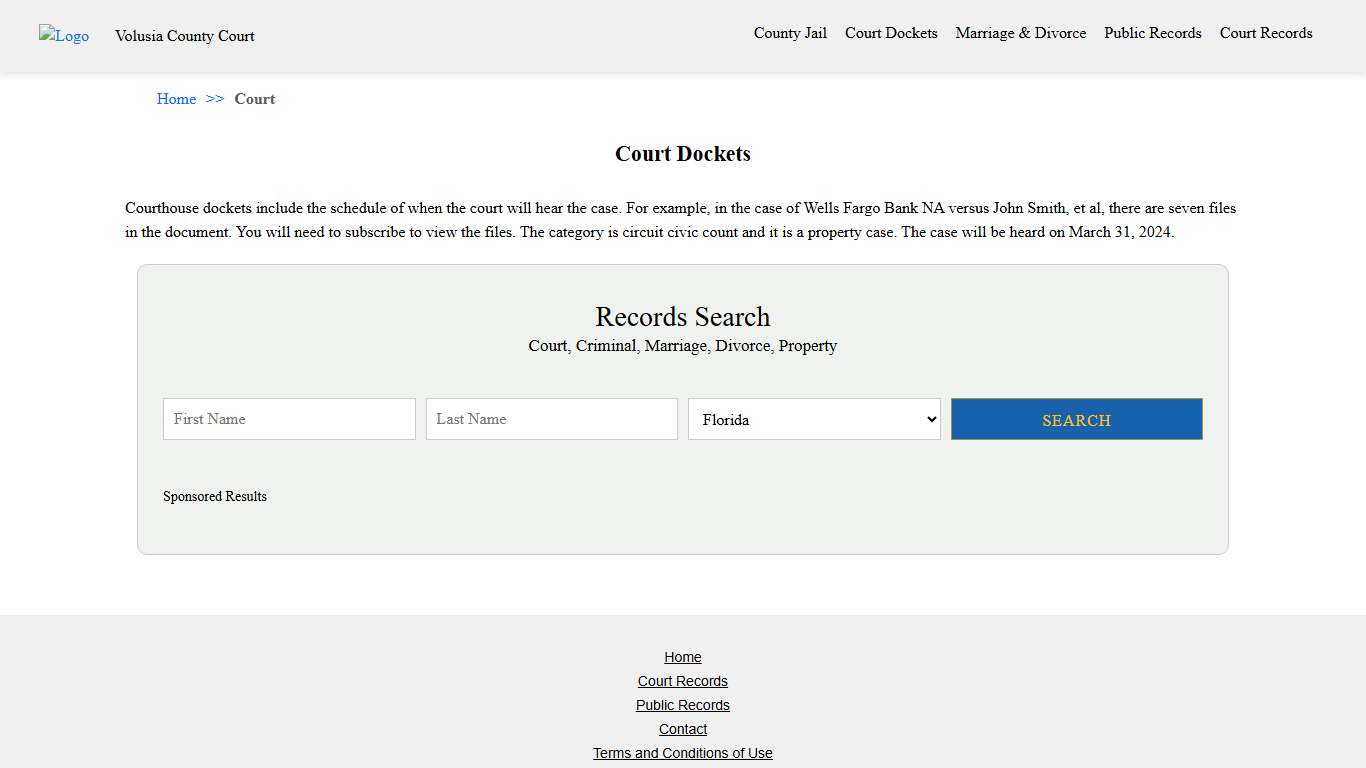This screenshot has width=1366, height=768.
Task: Click the Records Search heading
Action: tap(683, 317)
